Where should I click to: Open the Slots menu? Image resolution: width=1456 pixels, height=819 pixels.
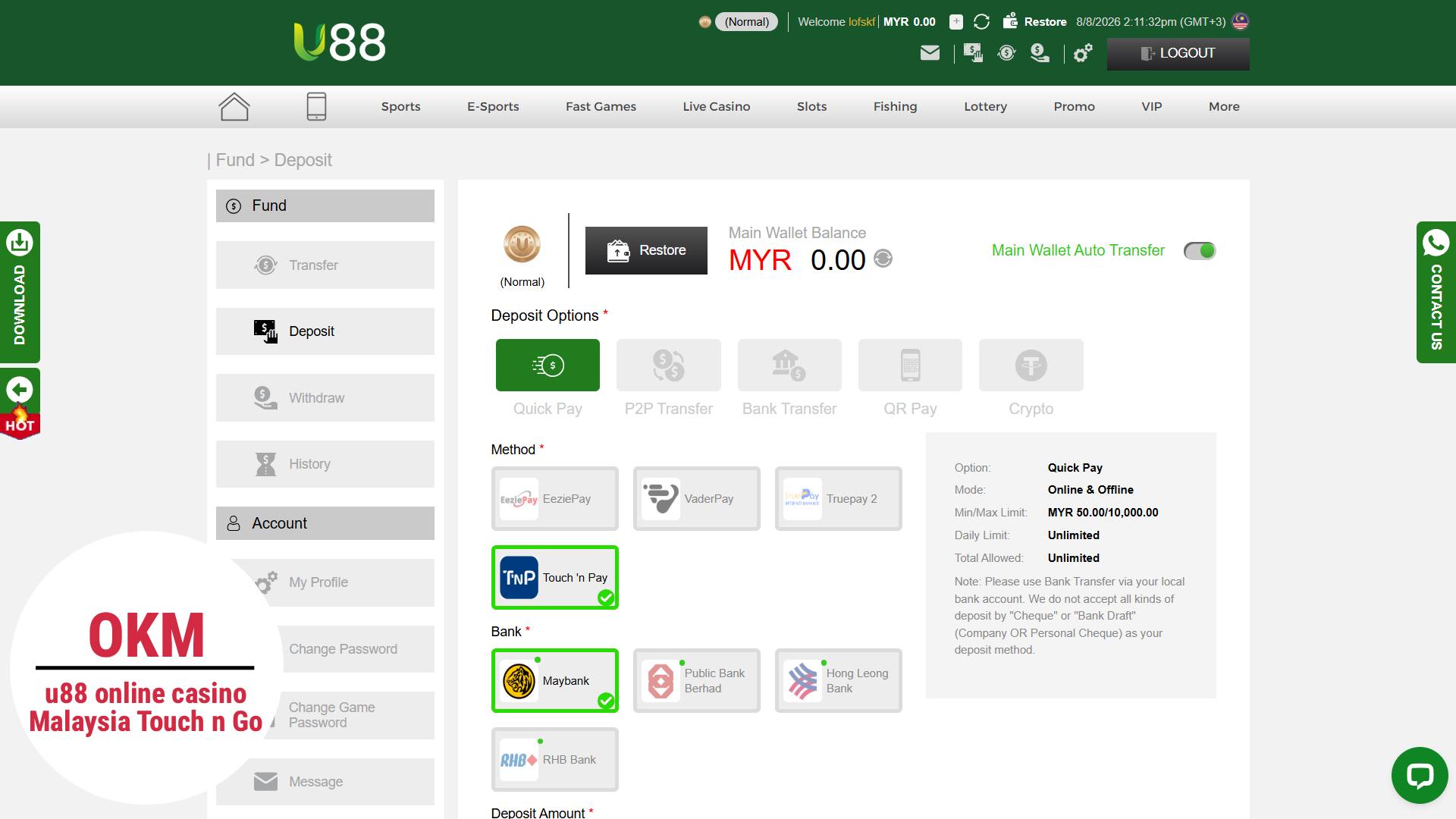tap(811, 107)
